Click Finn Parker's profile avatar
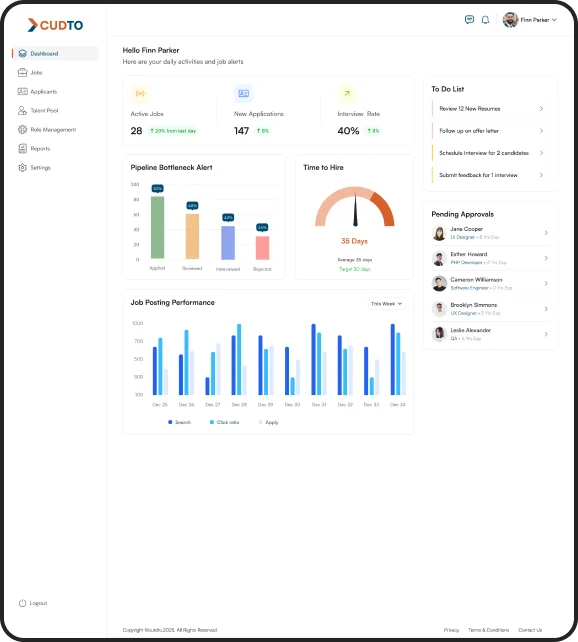 [510, 20]
